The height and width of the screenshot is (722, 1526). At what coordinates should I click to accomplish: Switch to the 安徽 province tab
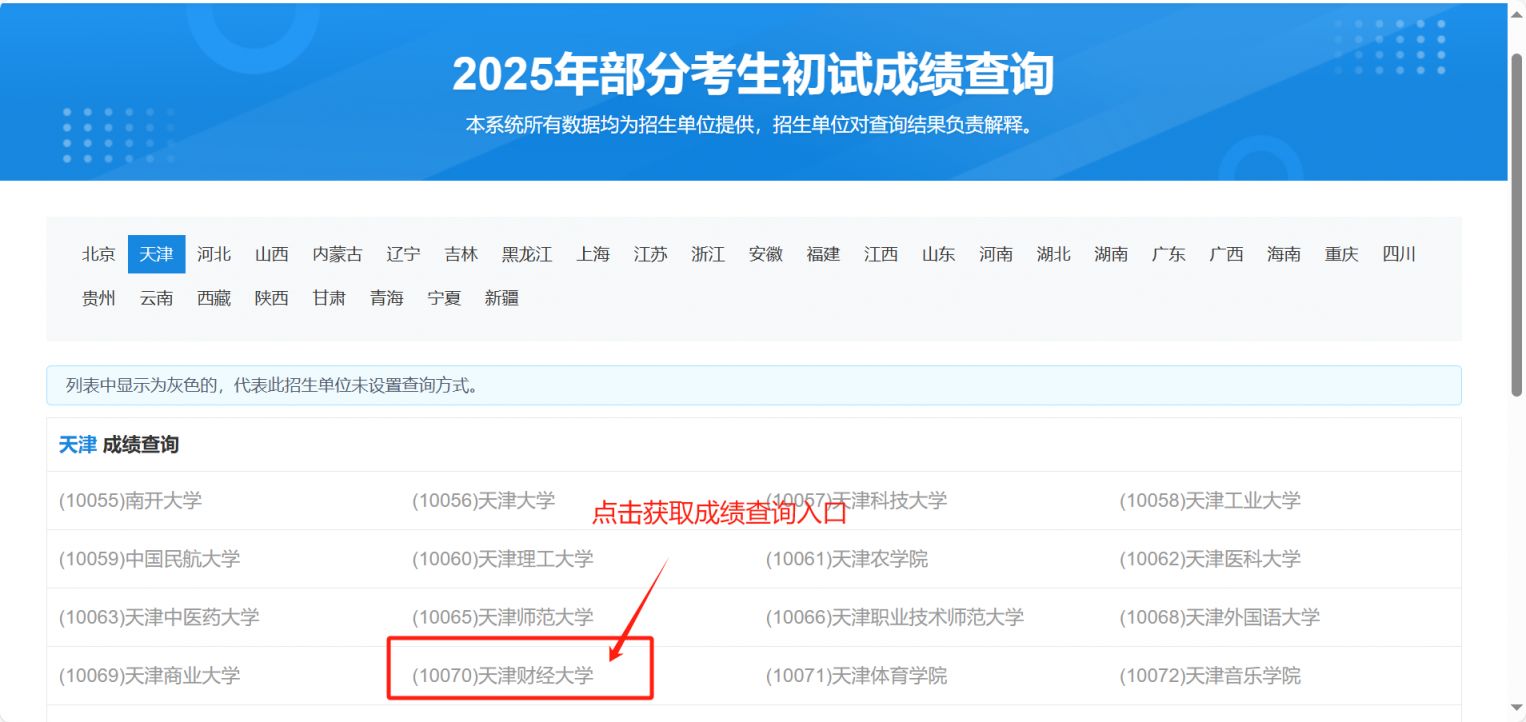click(x=766, y=254)
